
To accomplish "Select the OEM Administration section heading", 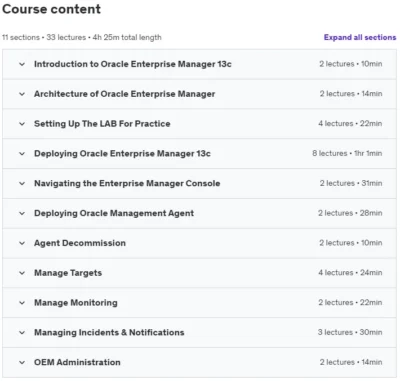I will pos(77,362).
